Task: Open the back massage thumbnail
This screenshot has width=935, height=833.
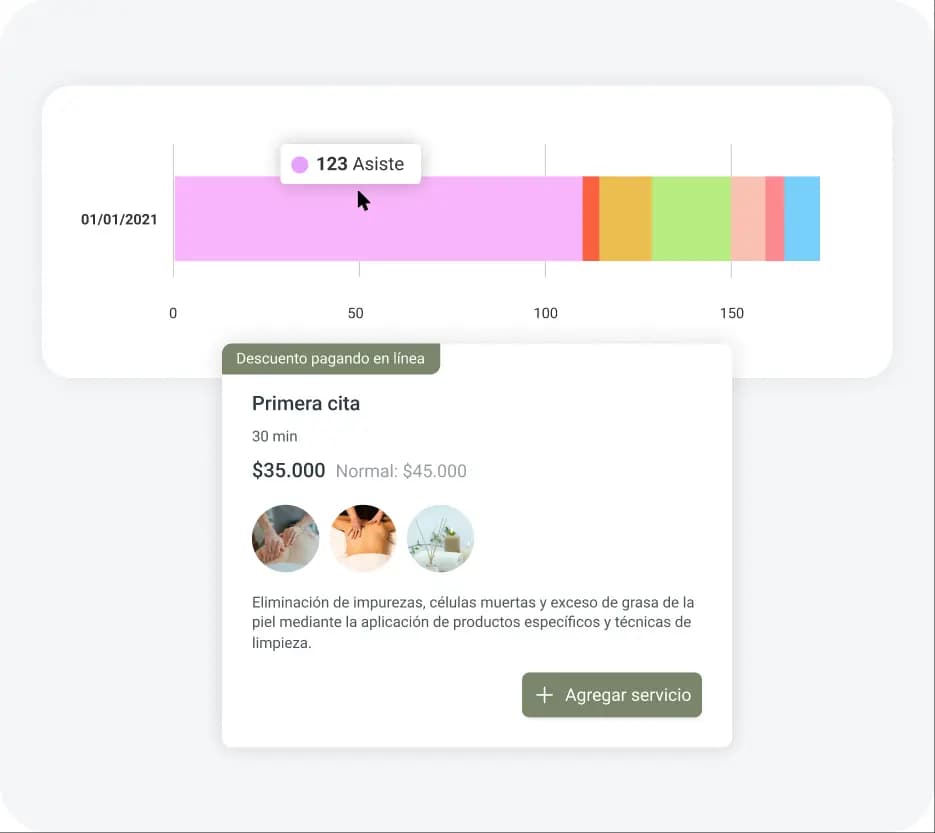Action: click(x=363, y=538)
